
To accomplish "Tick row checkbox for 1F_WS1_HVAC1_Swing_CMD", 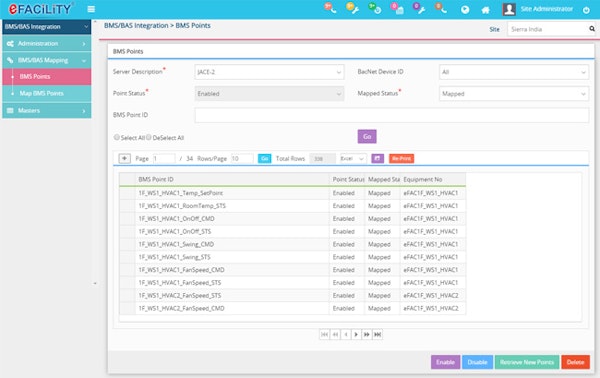I will [127, 244].
